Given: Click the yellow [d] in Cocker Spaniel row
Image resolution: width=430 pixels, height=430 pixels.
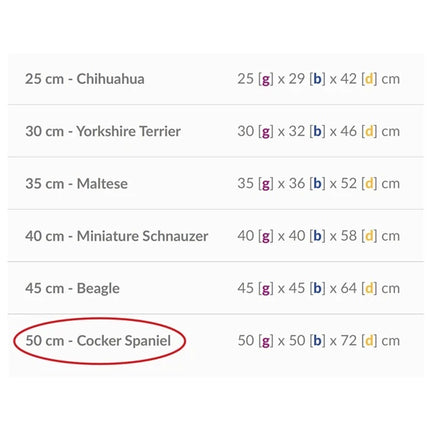Looking at the screenshot, I should (369, 341).
